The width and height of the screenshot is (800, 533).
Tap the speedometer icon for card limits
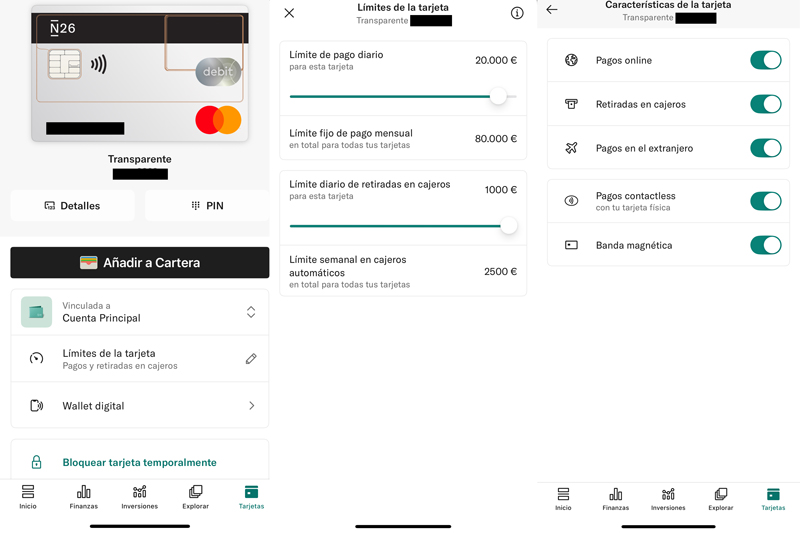click(37, 358)
